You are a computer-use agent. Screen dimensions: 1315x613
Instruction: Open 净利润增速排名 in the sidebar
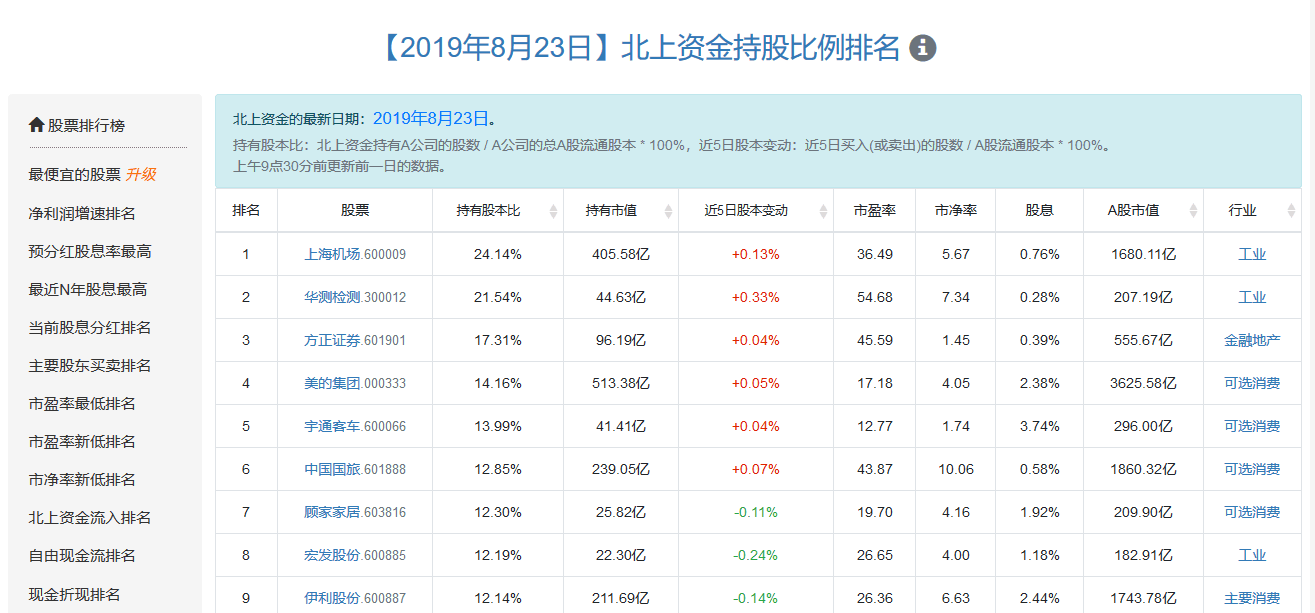pyautogui.click(x=82, y=213)
